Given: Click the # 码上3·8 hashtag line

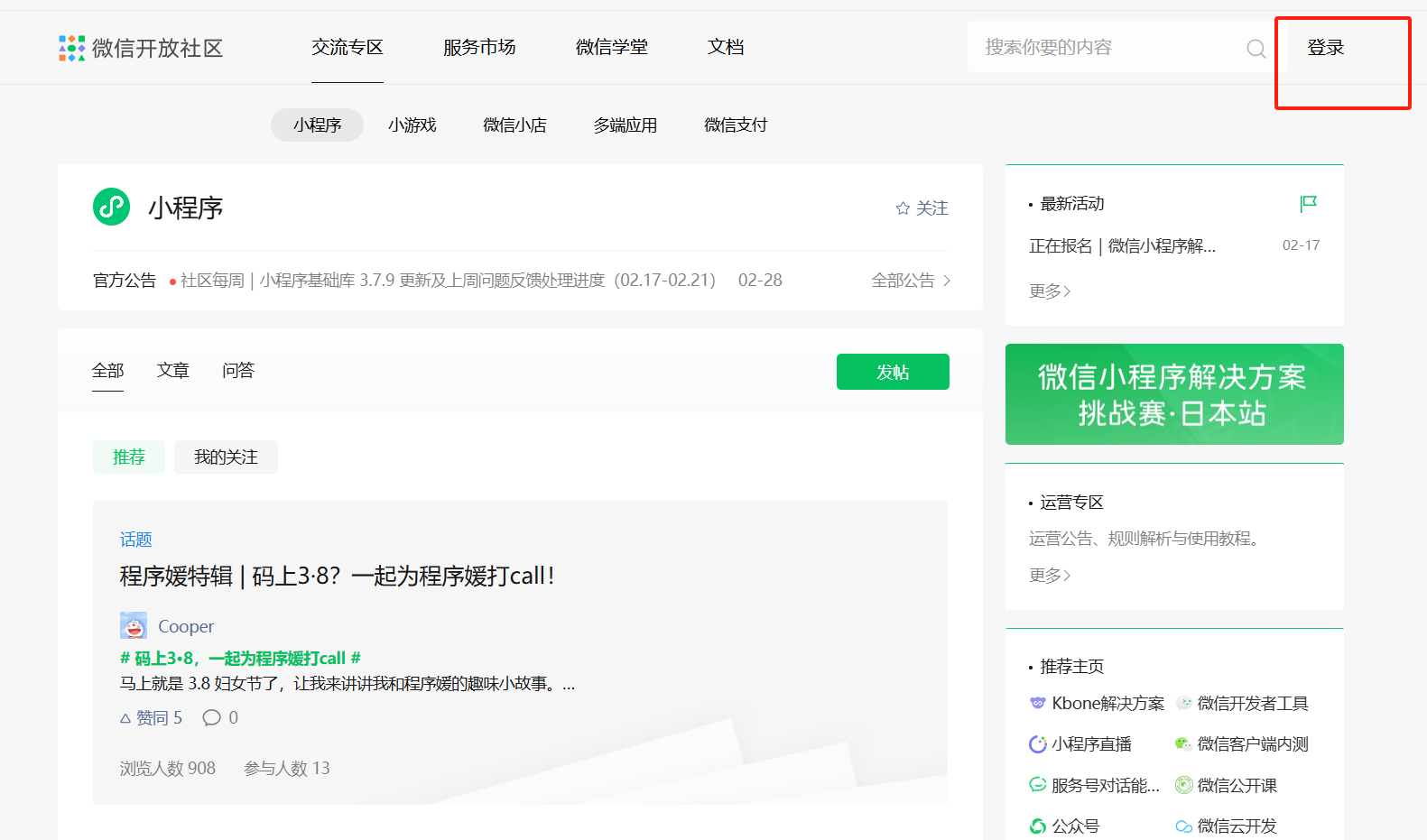Looking at the screenshot, I should coord(241,658).
